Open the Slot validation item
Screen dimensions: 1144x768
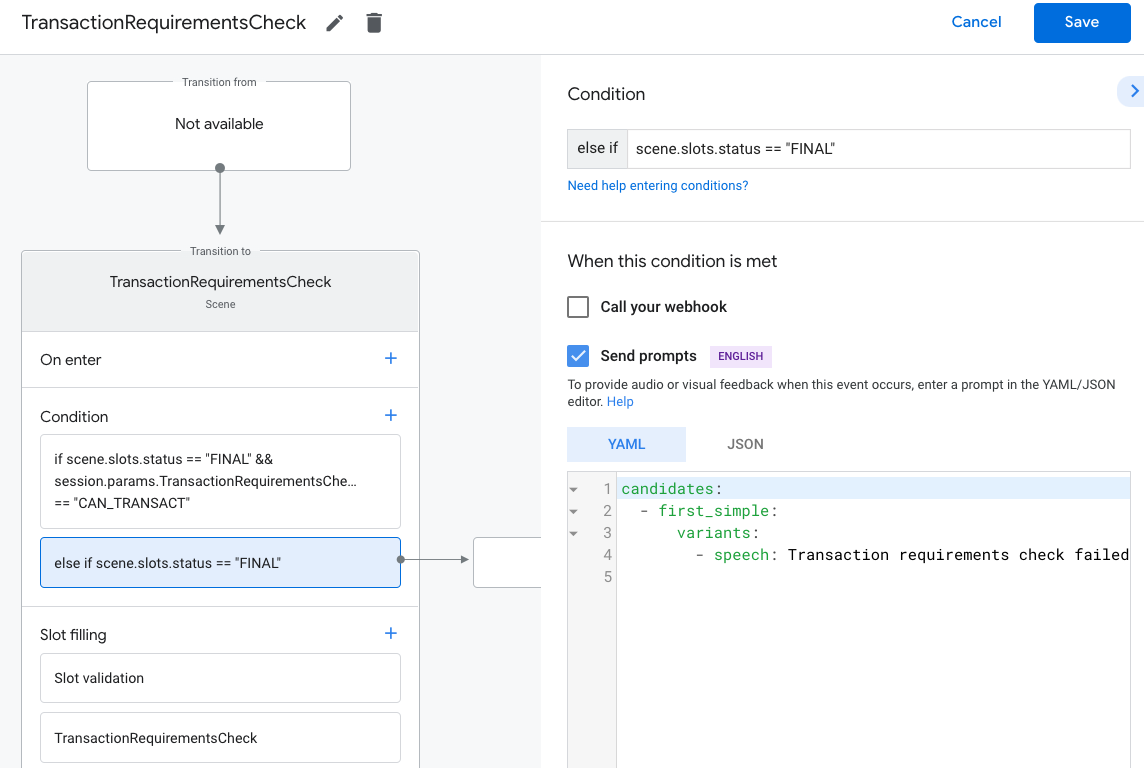click(220, 678)
